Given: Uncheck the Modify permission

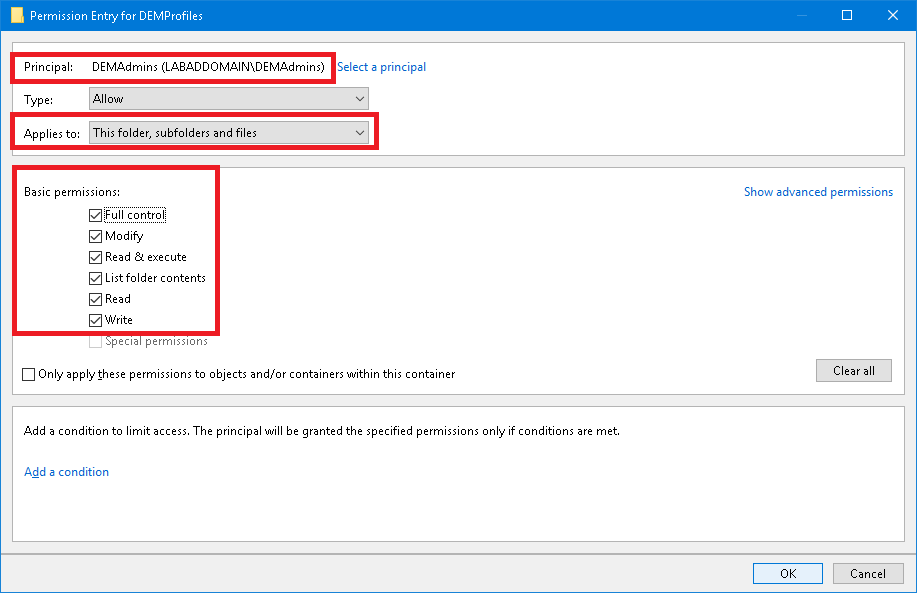Looking at the screenshot, I should (96, 236).
